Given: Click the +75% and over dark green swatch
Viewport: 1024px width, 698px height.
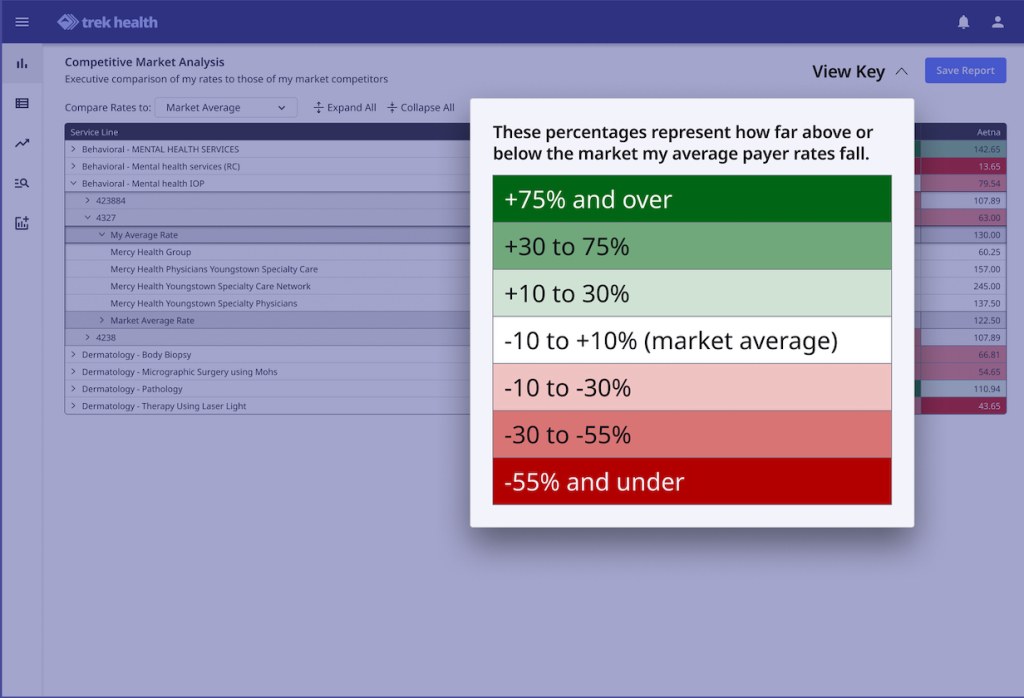Looking at the screenshot, I should (691, 199).
